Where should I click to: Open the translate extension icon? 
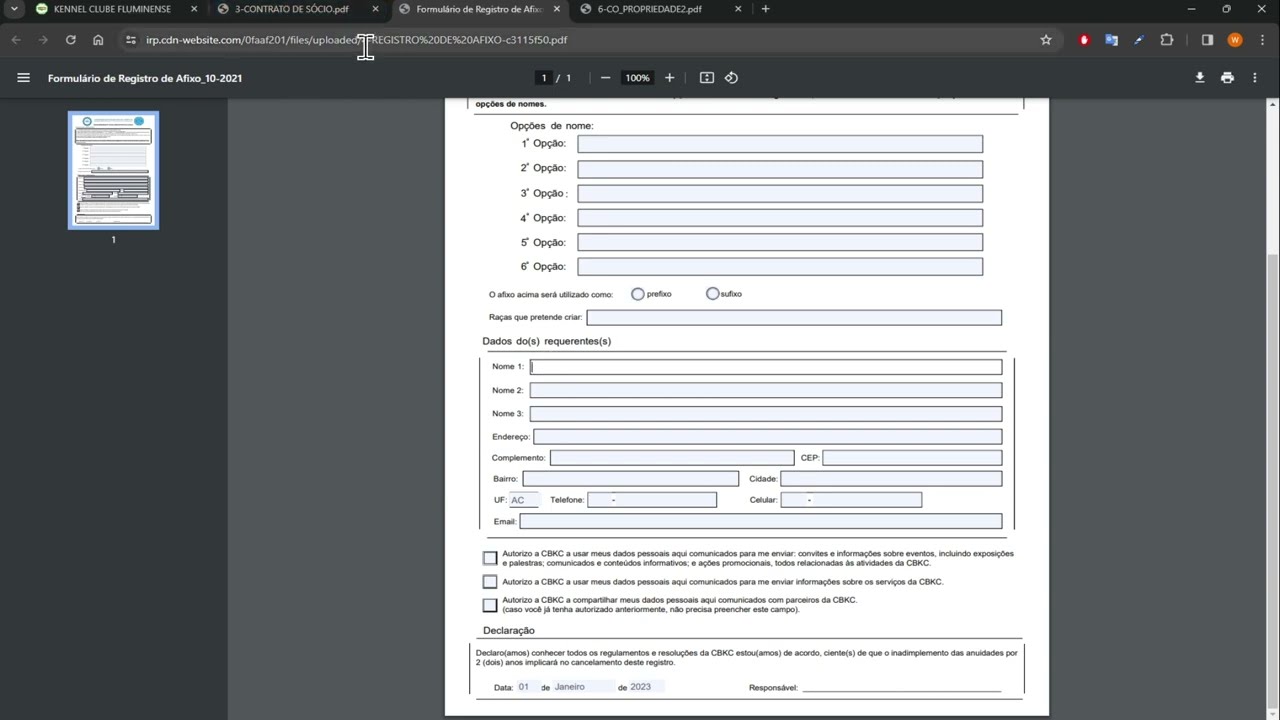(x=1111, y=40)
